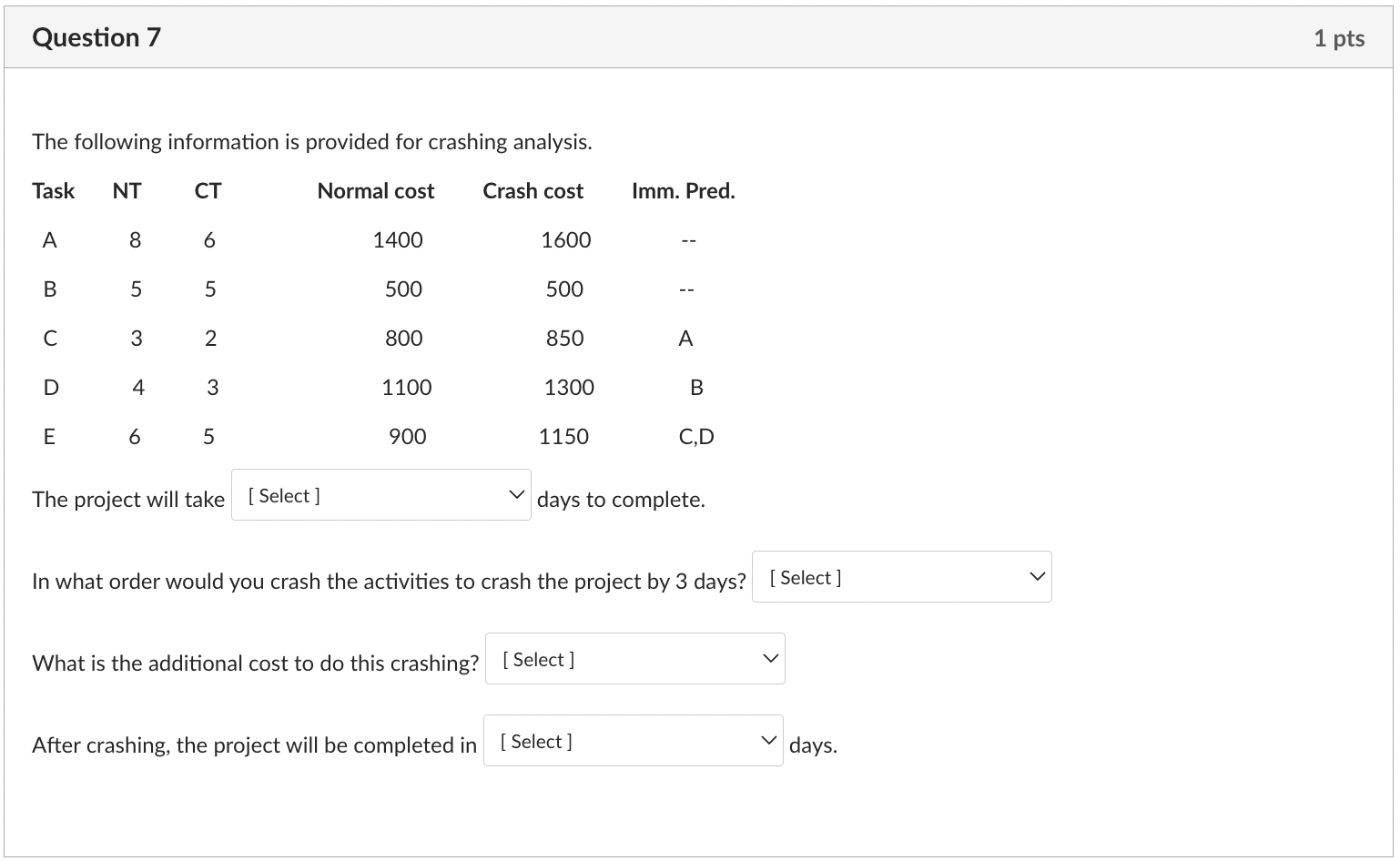Image resolution: width=1400 pixels, height=861 pixels.
Task: Click Task E's predecessor entry C,D
Action: coord(695,436)
